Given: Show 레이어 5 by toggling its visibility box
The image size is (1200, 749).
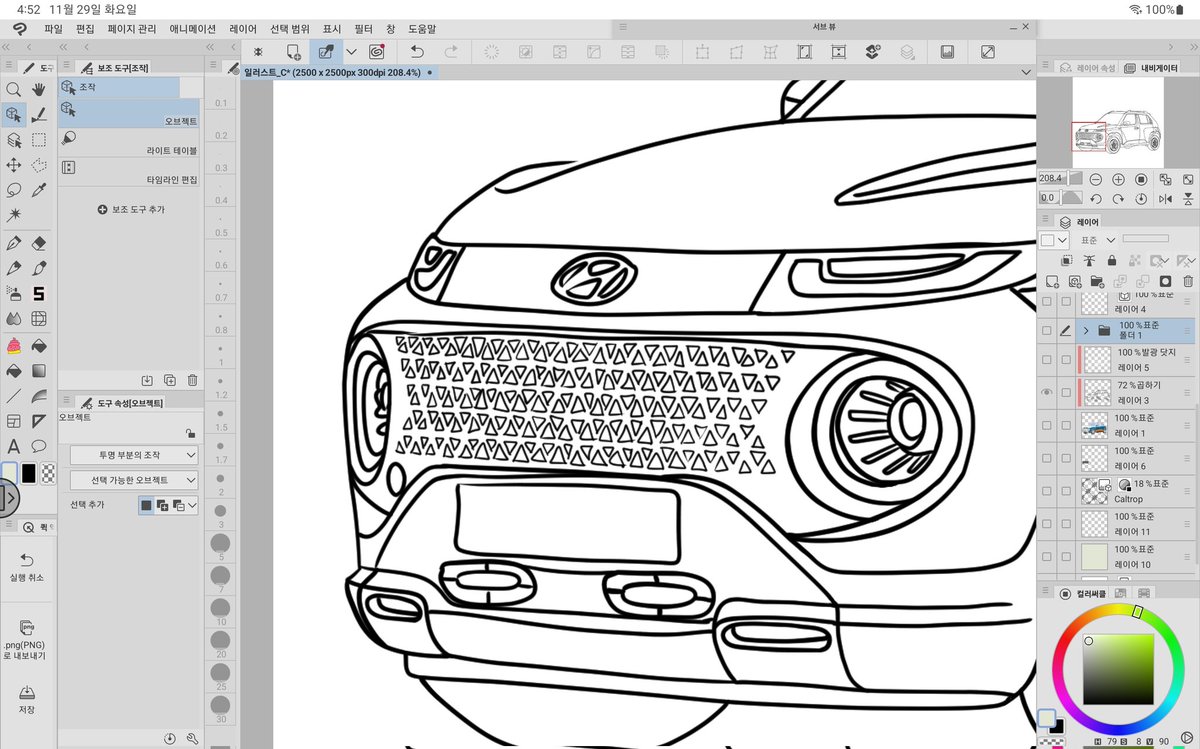Looking at the screenshot, I should pyautogui.click(x=1047, y=360).
